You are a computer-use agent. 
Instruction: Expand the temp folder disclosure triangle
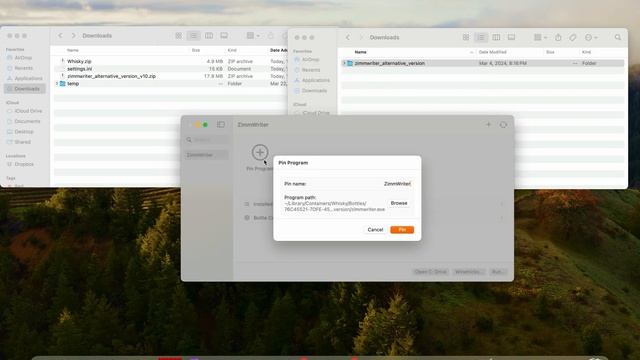point(57,83)
